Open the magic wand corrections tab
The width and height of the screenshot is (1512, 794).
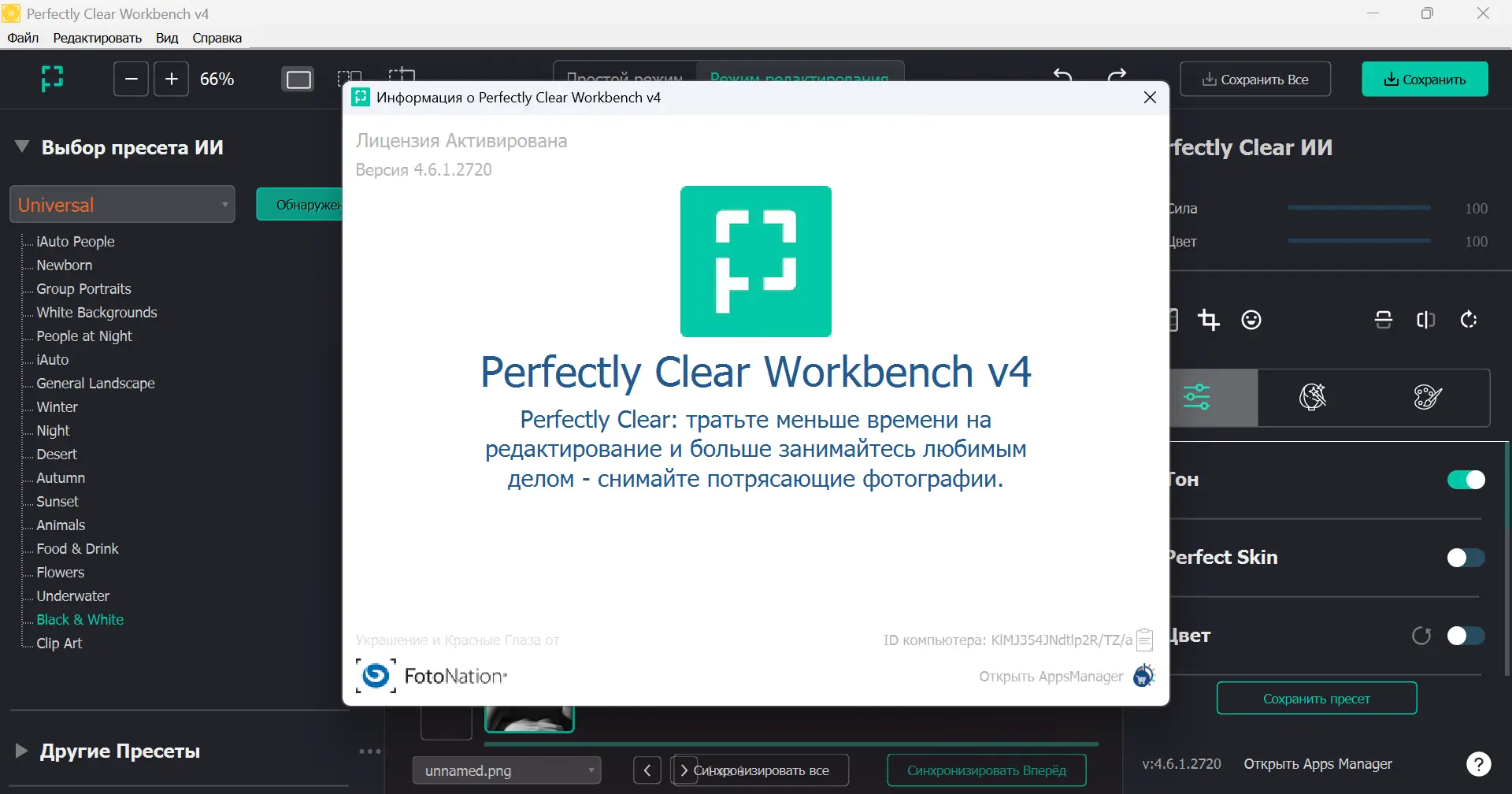click(1313, 398)
